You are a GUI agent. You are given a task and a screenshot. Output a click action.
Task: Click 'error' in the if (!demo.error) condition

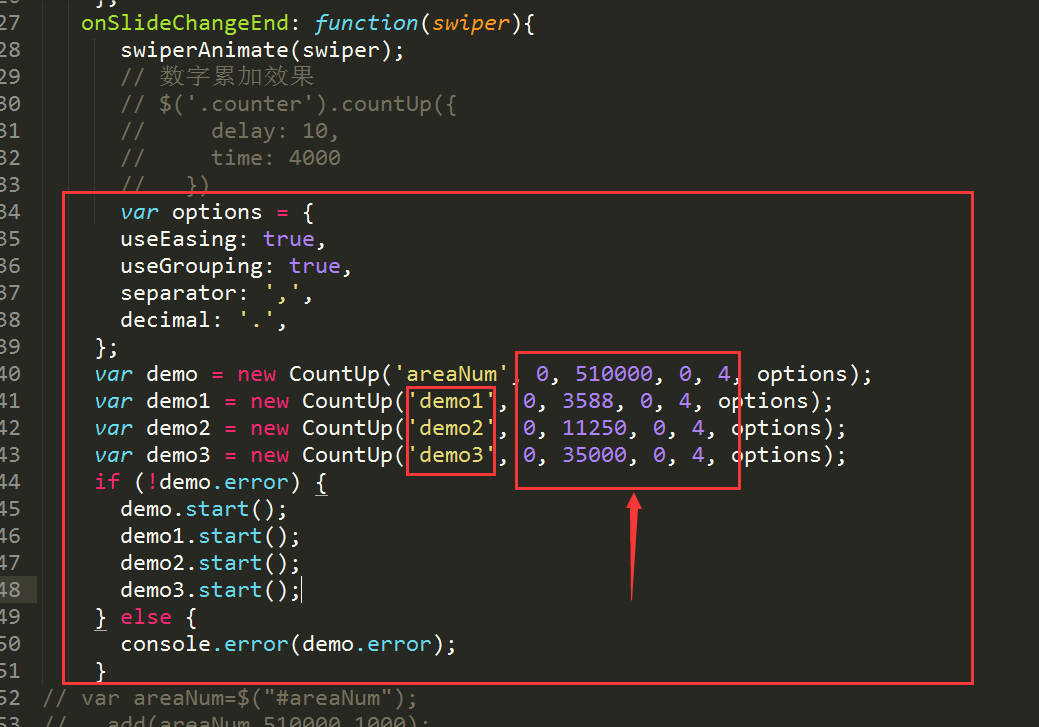point(256,482)
